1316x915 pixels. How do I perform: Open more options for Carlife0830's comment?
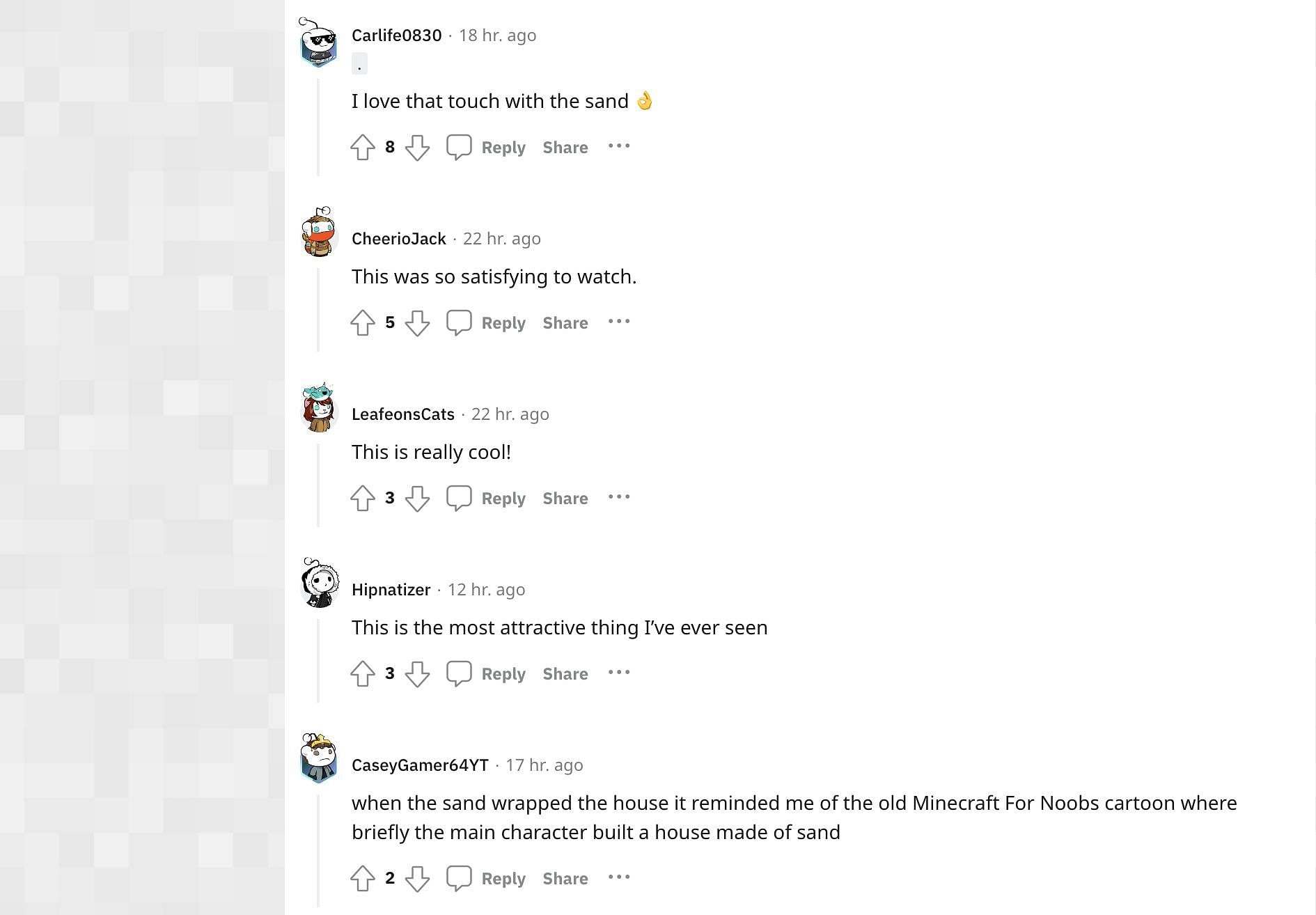(619, 146)
